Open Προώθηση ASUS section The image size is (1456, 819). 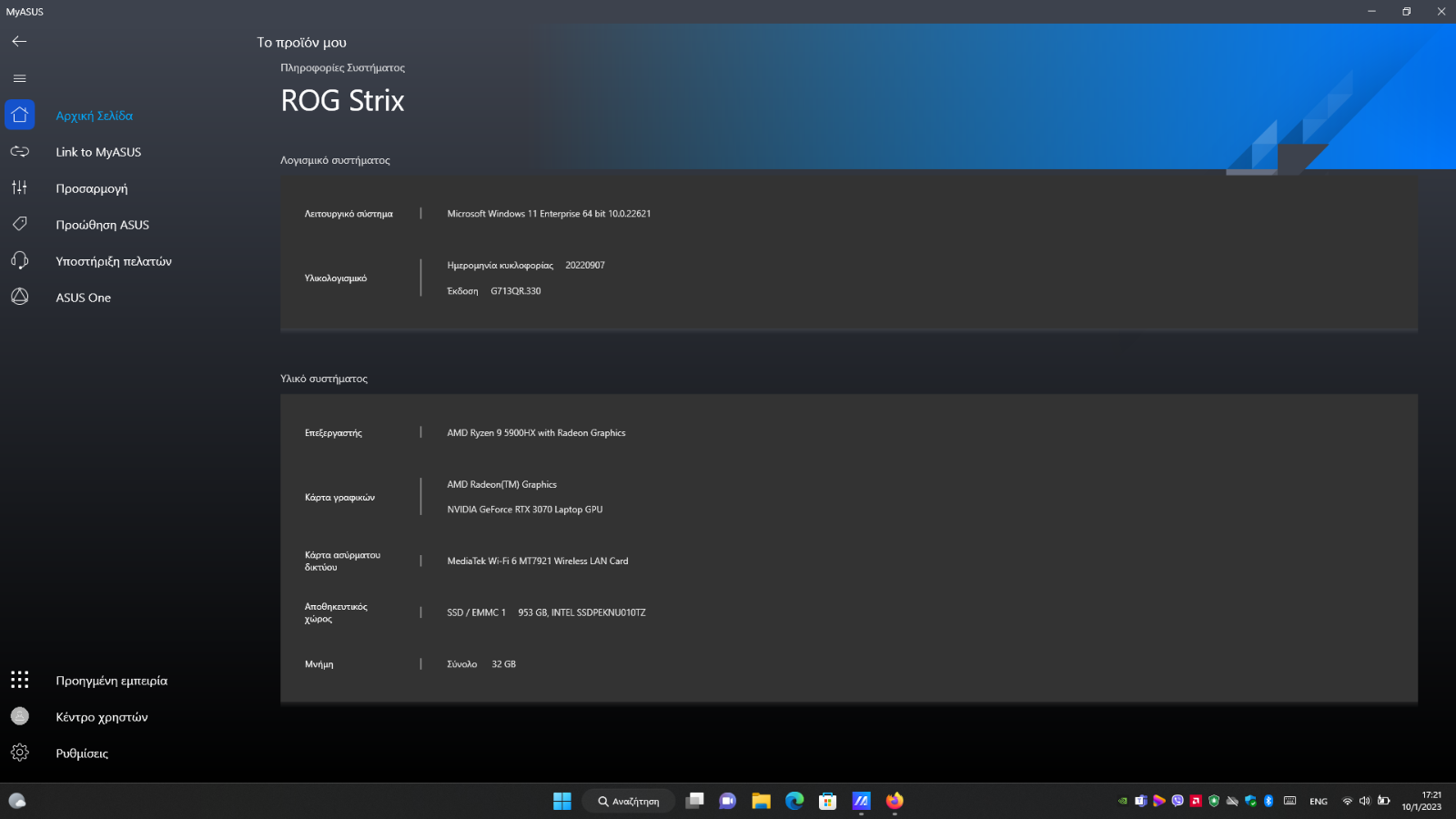point(103,225)
